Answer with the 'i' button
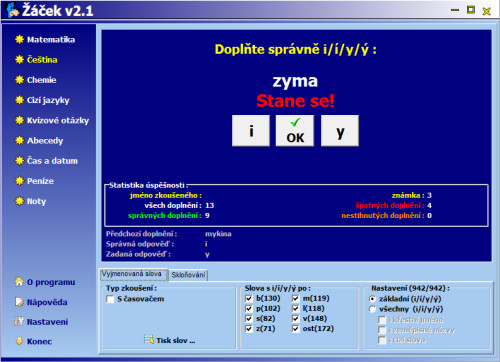Screen dimensions: 500x362 pyautogui.click(x=251, y=131)
